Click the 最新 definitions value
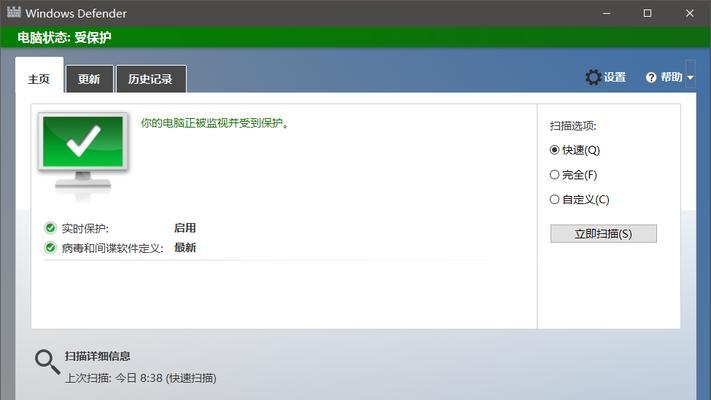Screen dimensions: 711x400 [185, 247]
